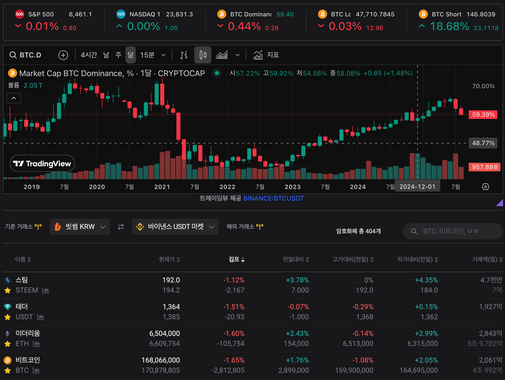
Task: Click BTC Dominance ticker icon
Action: pyautogui.click(x=222, y=14)
